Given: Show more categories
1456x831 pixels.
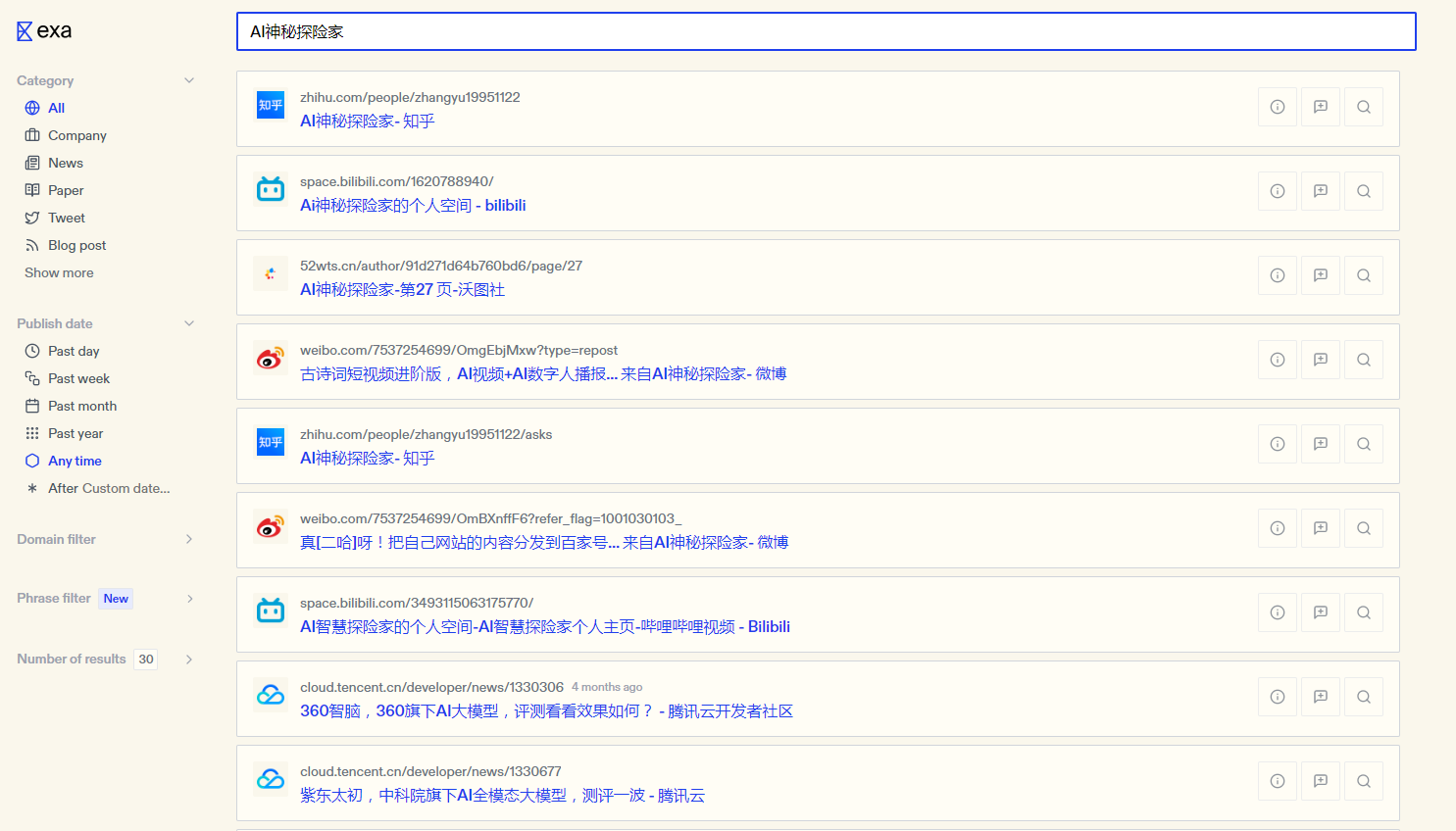Looking at the screenshot, I should point(59,272).
